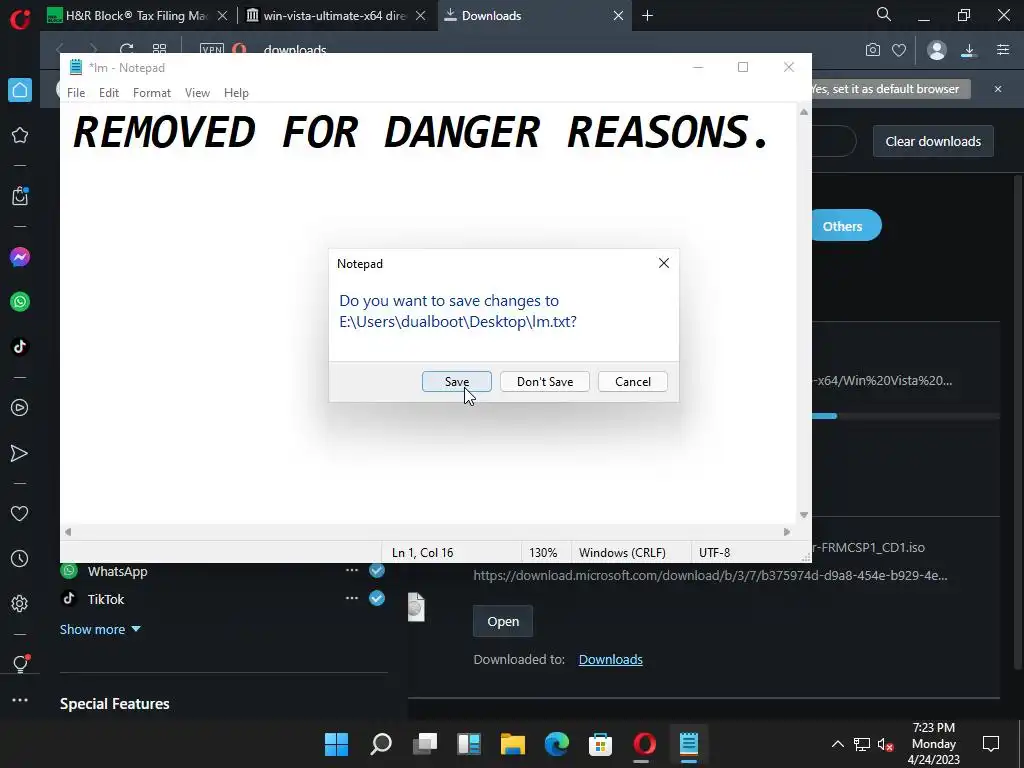1024x768 pixels.
Task: Open WhatsApp row three-dot options
Action: point(351,570)
